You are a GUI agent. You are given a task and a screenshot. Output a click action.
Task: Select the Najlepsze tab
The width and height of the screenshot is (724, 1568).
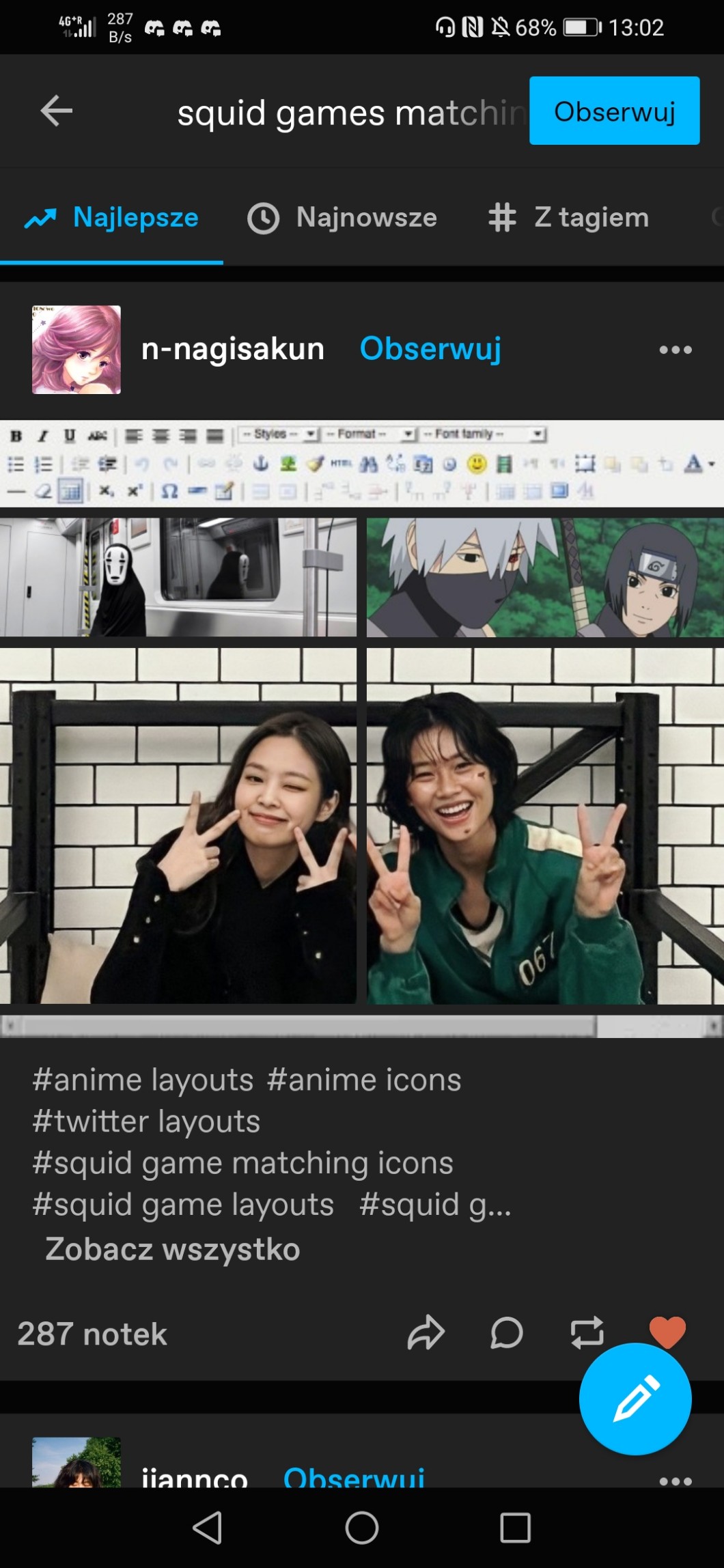(111, 218)
